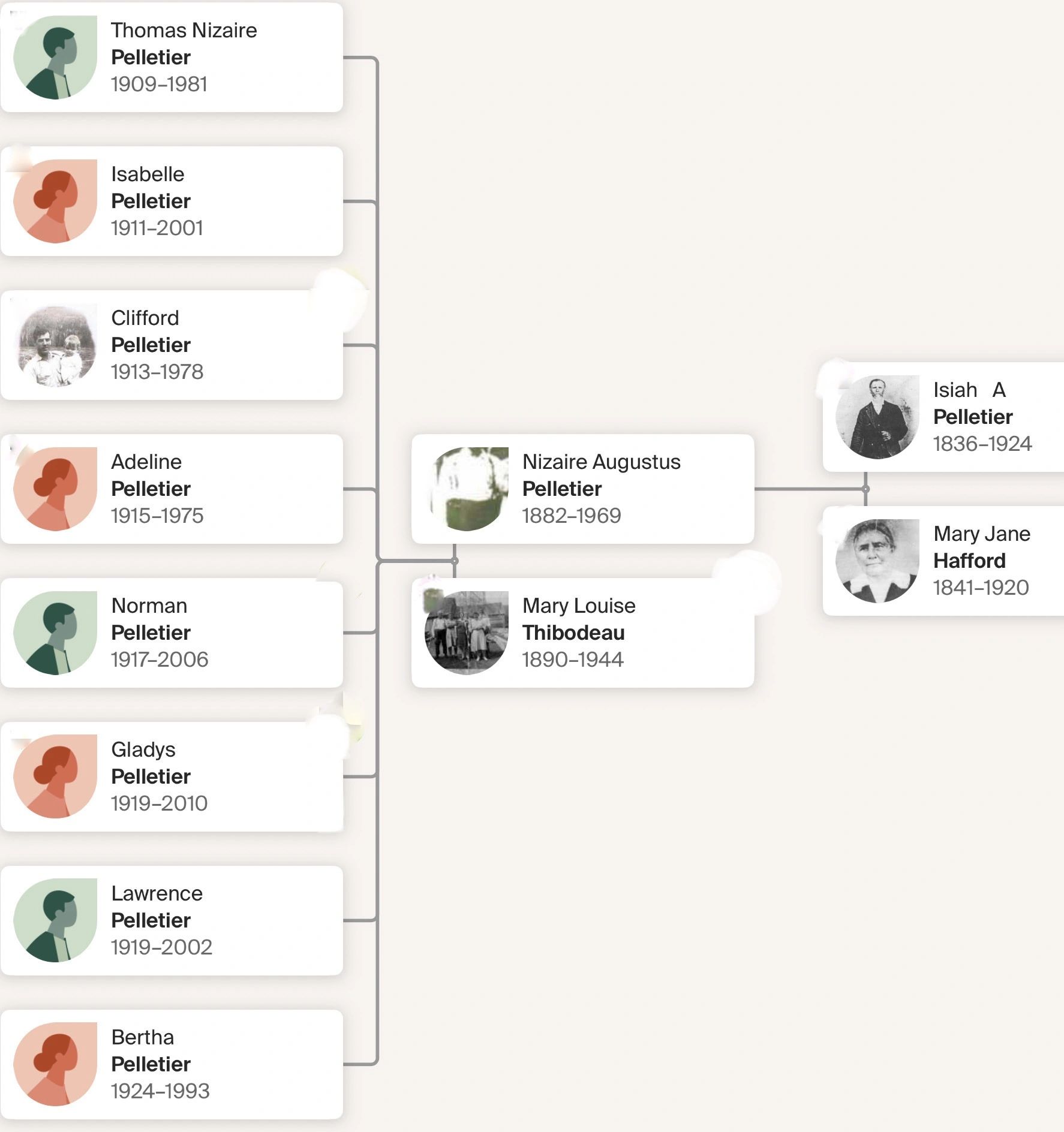This screenshot has width=1064, height=1132.
Task: Click Gladys Pelletier's female avatar icon
Action: (x=55, y=776)
